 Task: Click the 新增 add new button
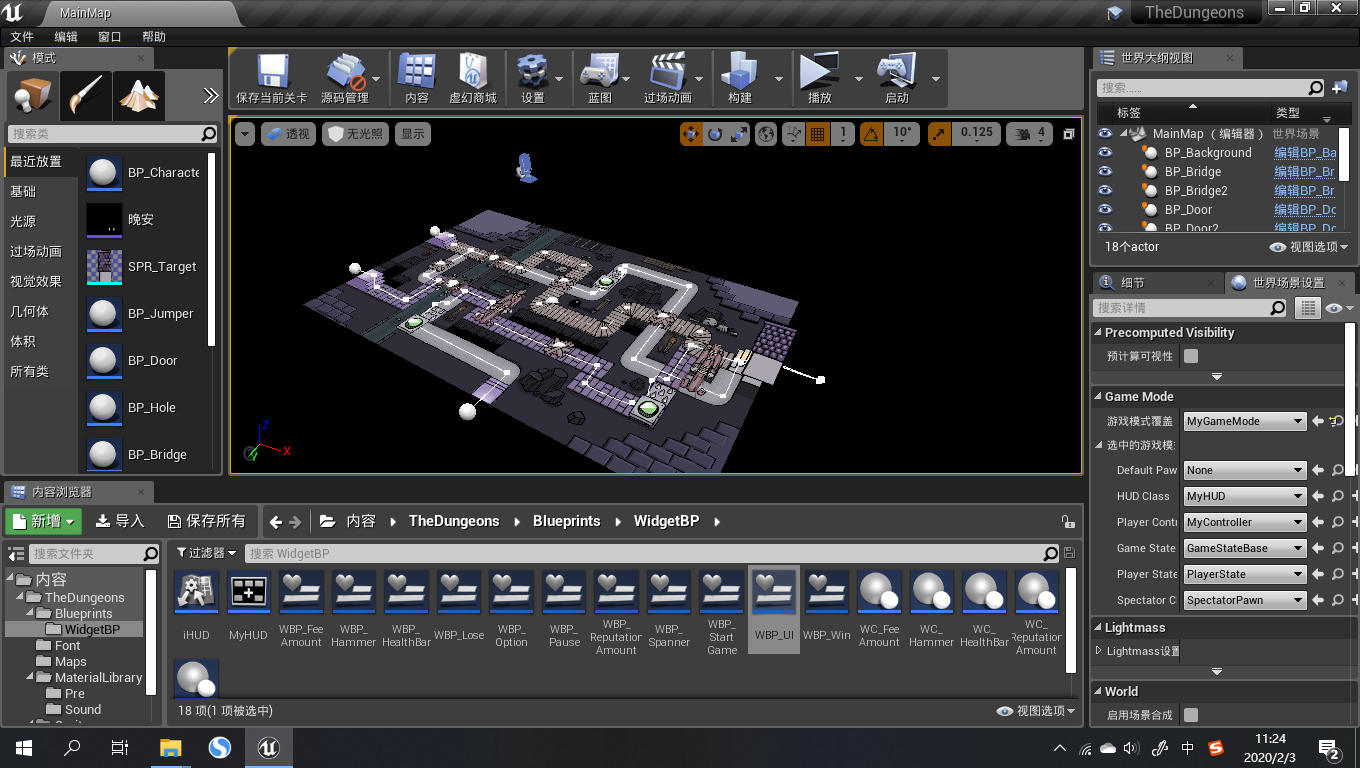click(x=42, y=521)
